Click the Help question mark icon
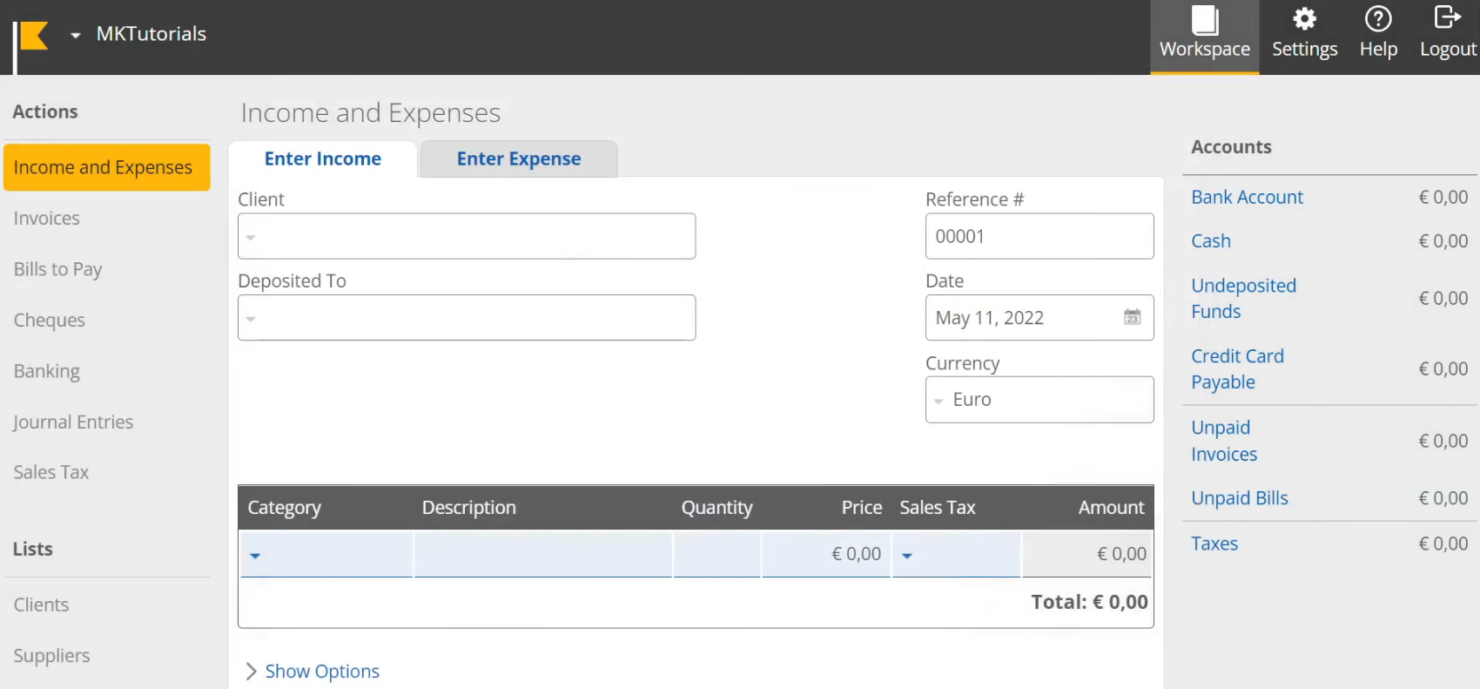The width and height of the screenshot is (1480, 689). (x=1378, y=33)
